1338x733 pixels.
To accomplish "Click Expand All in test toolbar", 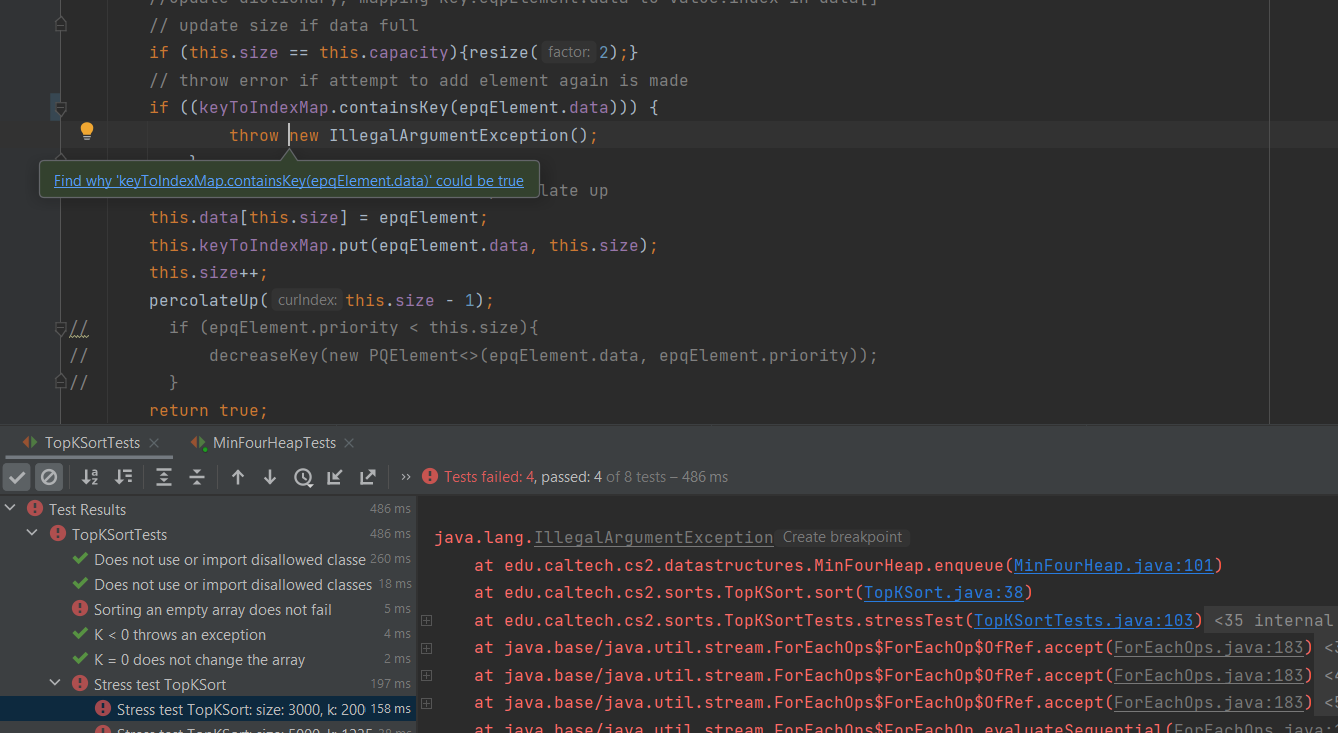I will (x=164, y=477).
